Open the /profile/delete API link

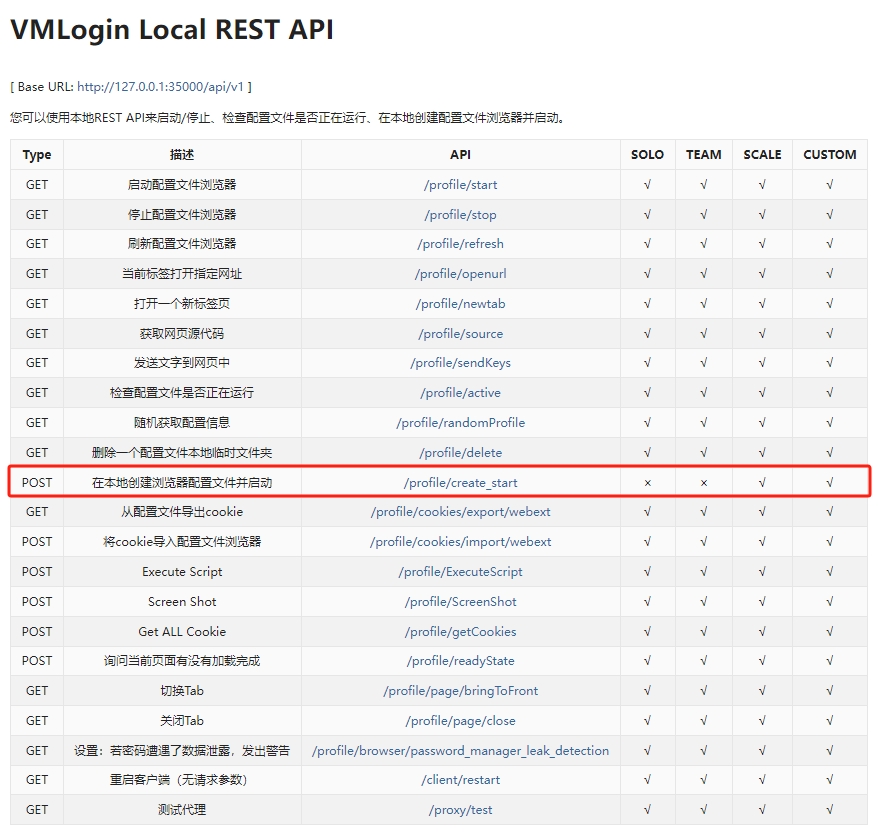point(460,452)
